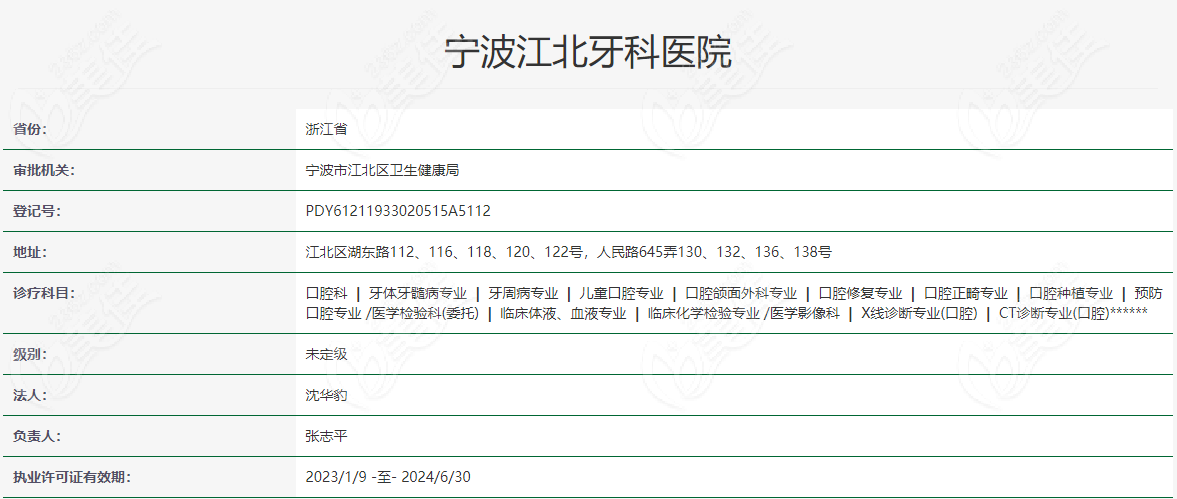Click 医学检验科(委托) text
The width and height of the screenshot is (1177, 499).
425,314
